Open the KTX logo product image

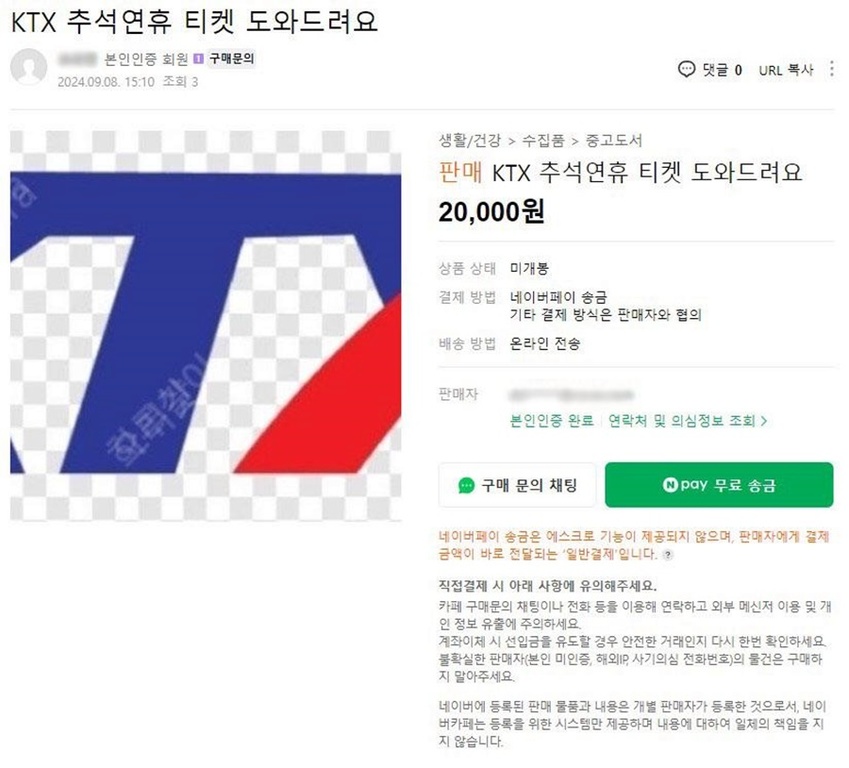point(206,326)
